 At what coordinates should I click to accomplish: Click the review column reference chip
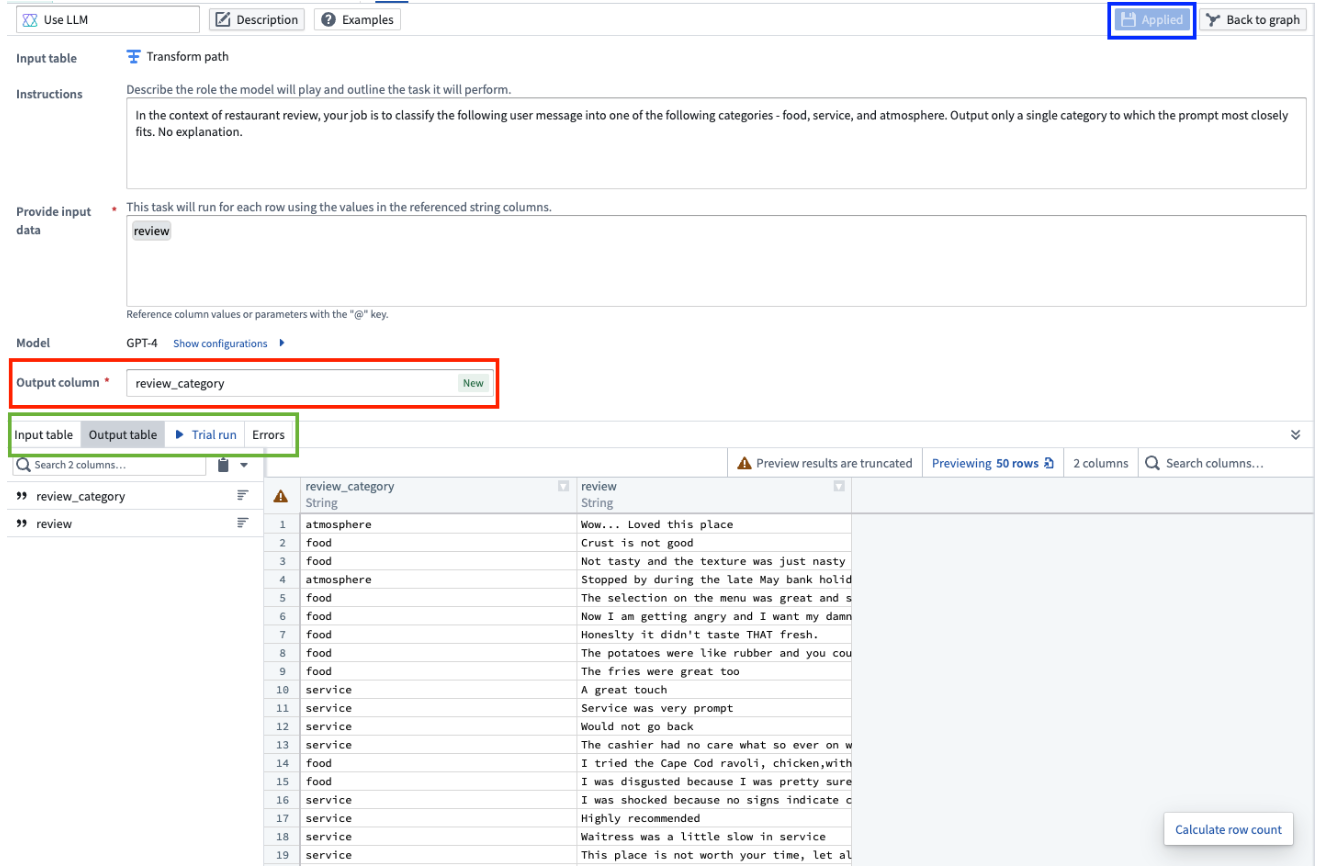pos(152,231)
